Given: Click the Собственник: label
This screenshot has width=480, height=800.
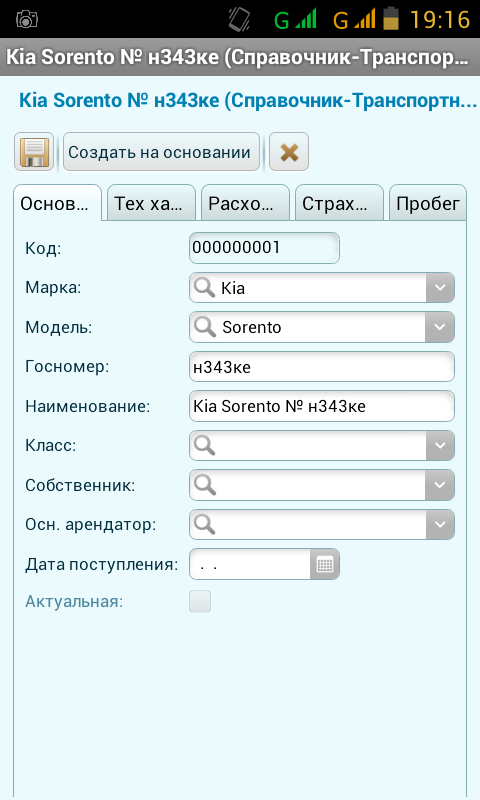Looking at the screenshot, I should coord(80,485).
